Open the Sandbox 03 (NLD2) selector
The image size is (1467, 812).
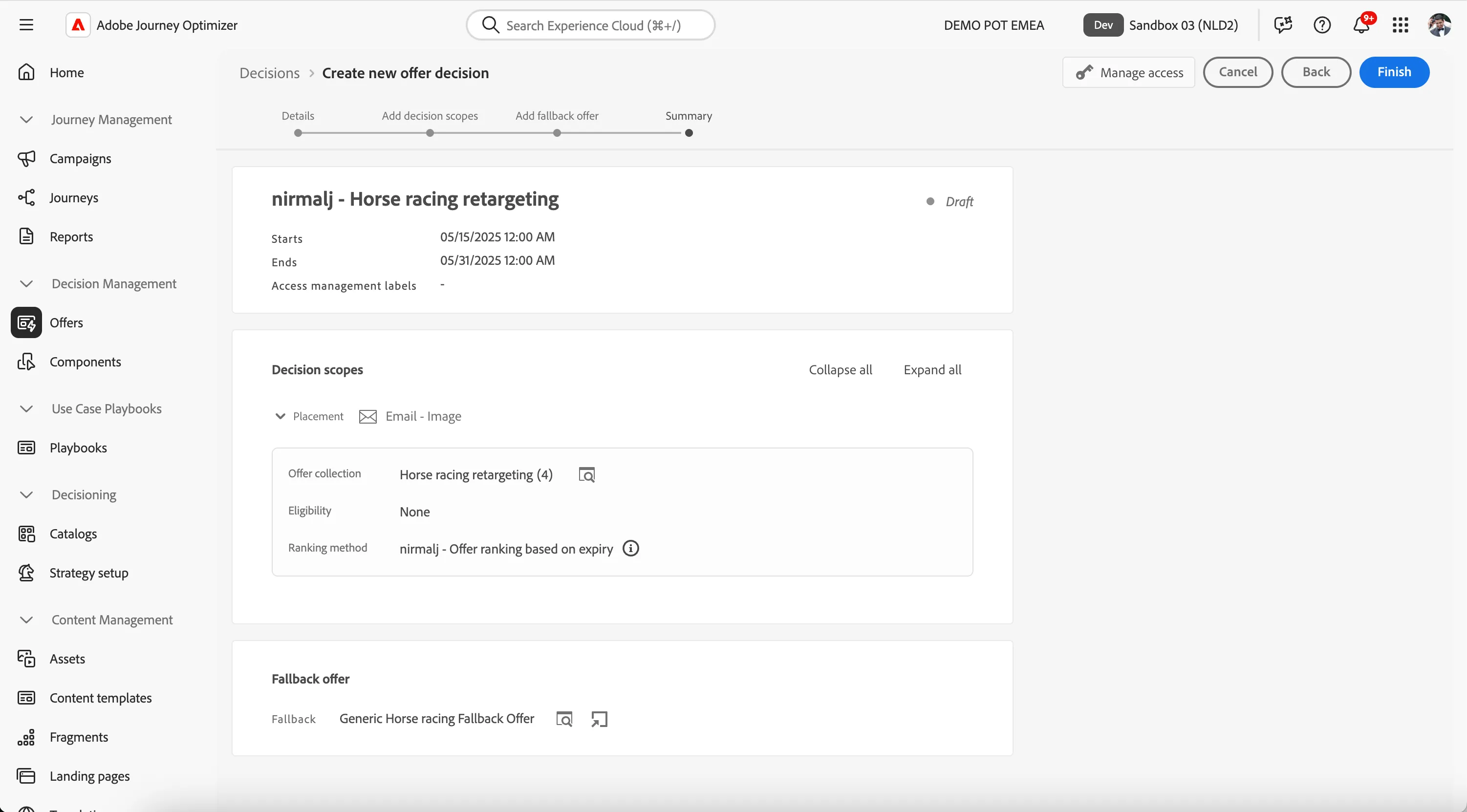tap(1160, 25)
